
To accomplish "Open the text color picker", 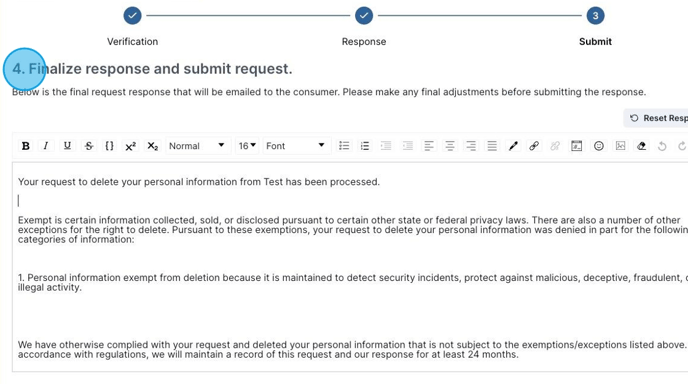I will (x=513, y=146).
